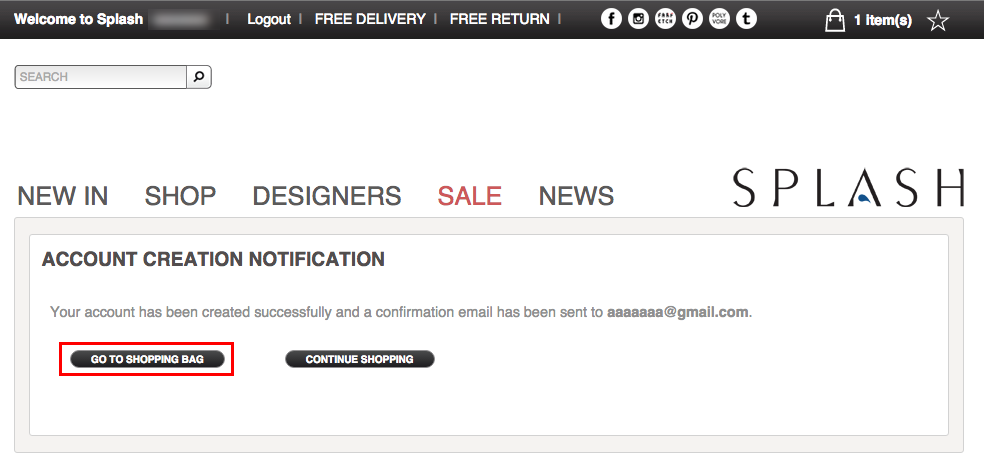Viewport: 984px width, 470px height.
Task: Open the Fab Fetch social icon
Action: coord(665,19)
